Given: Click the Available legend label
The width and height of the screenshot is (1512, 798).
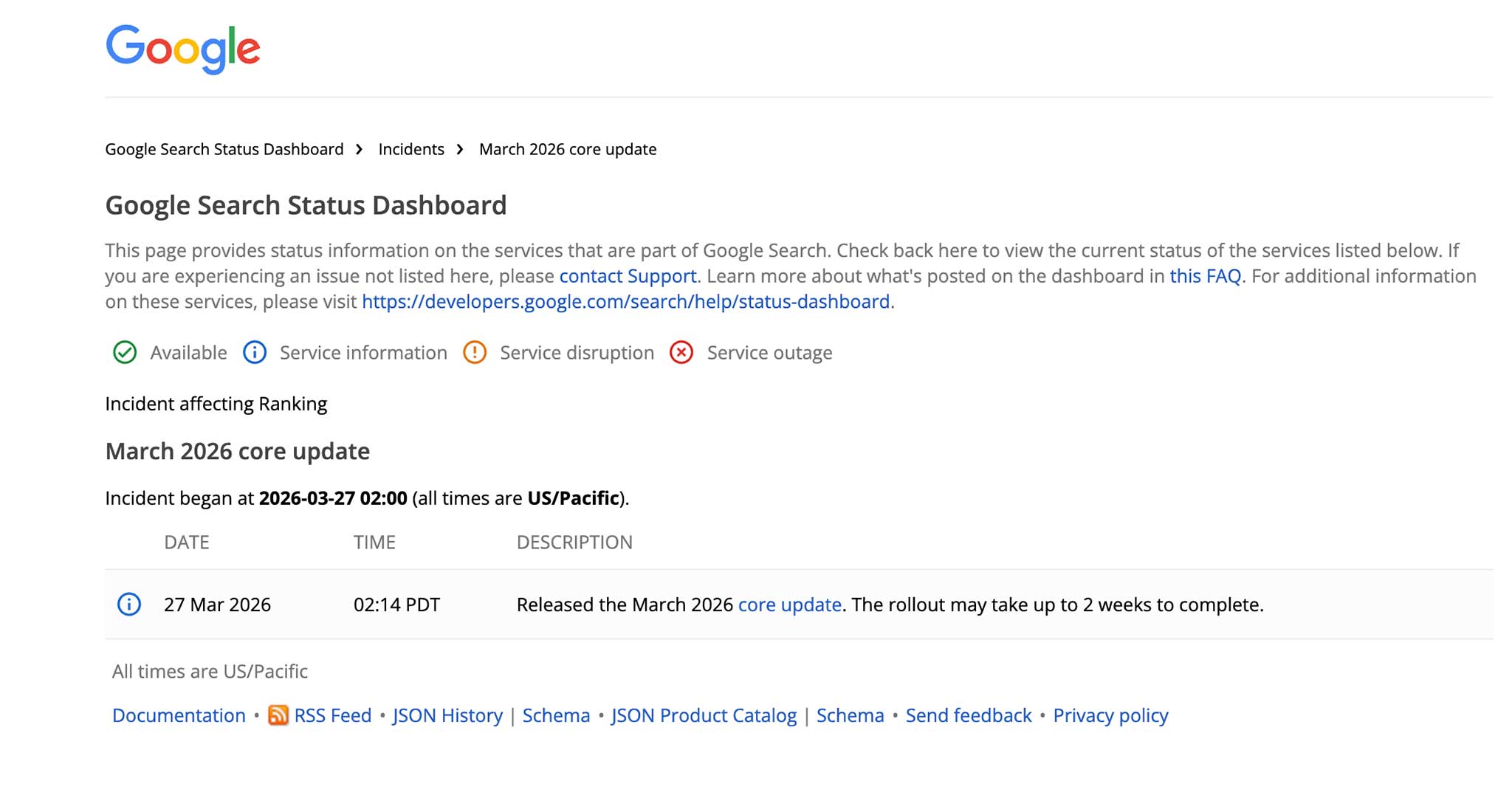Looking at the screenshot, I should pos(188,353).
